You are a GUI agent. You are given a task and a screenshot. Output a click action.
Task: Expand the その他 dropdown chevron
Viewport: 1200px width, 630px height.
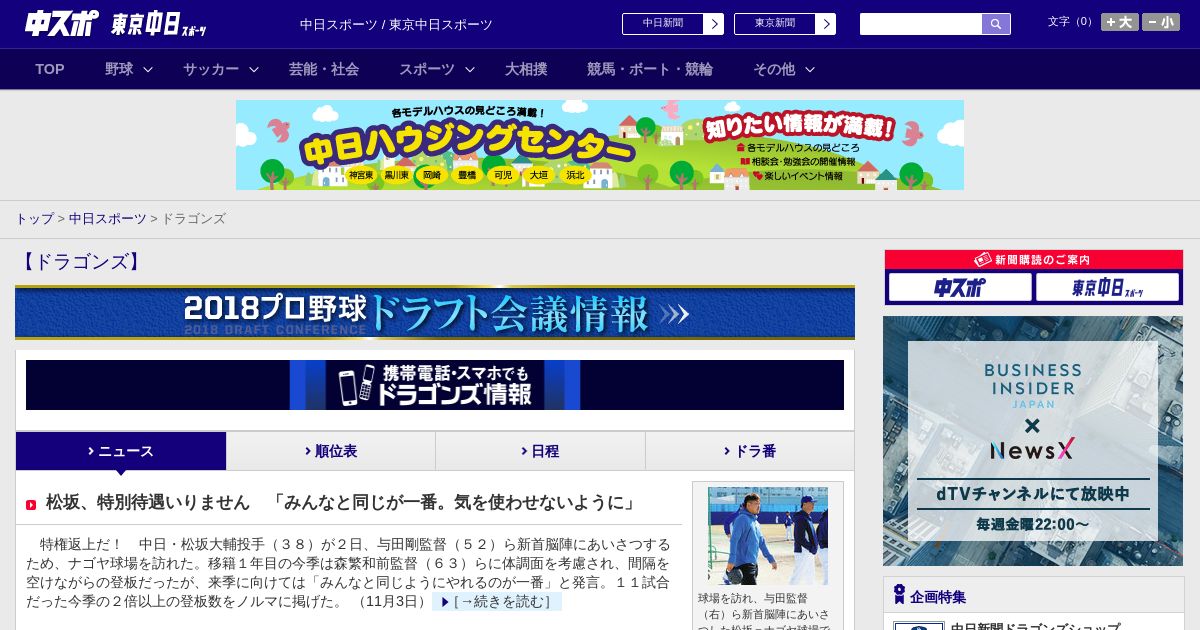(x=810, y=69)
